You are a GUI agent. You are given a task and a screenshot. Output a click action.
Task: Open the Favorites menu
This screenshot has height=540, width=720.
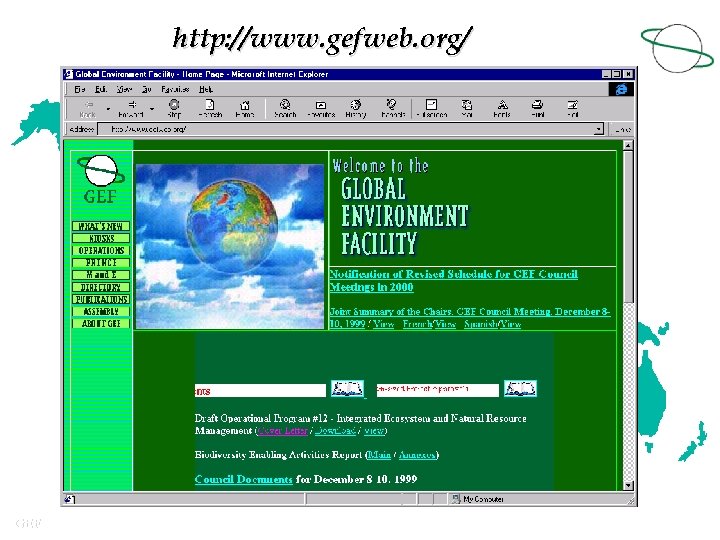click(x=175, y=89)
